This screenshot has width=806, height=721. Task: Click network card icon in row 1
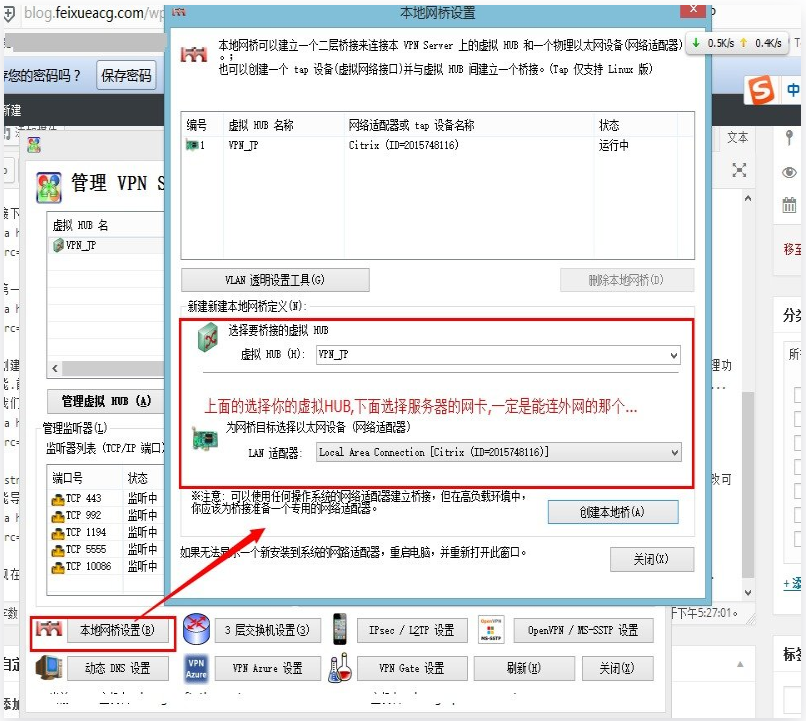[x=192, y=145]
